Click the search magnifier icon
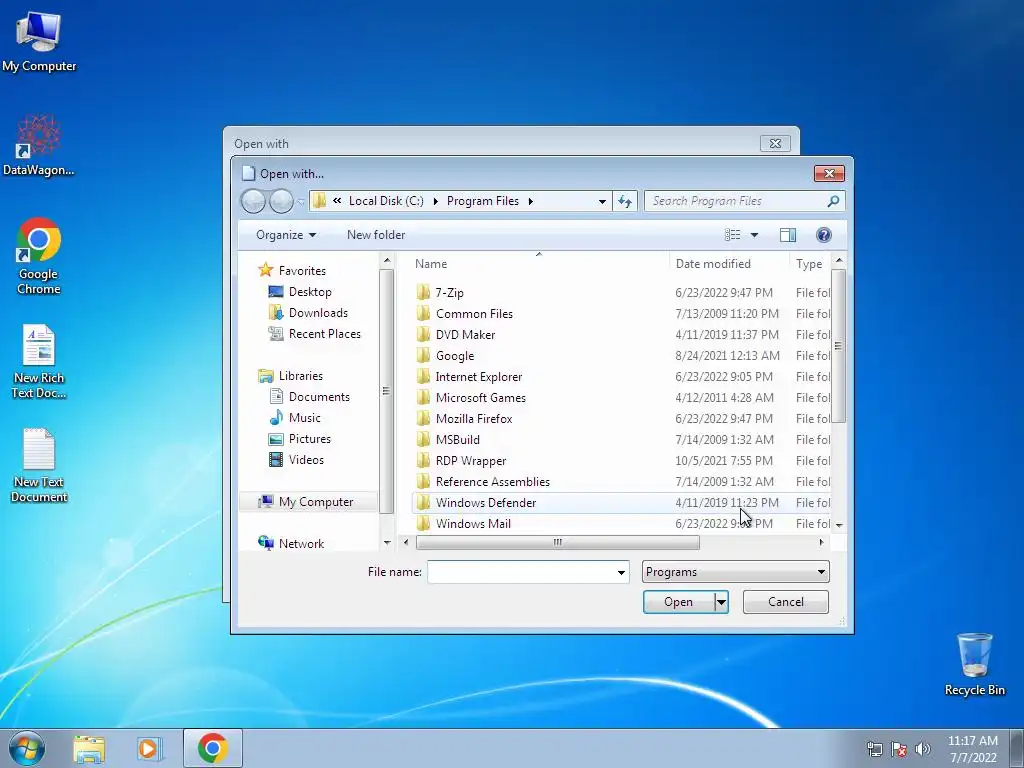Viewport: 1024px width, 768px height. pyautogui.click(x=833, y=201)
